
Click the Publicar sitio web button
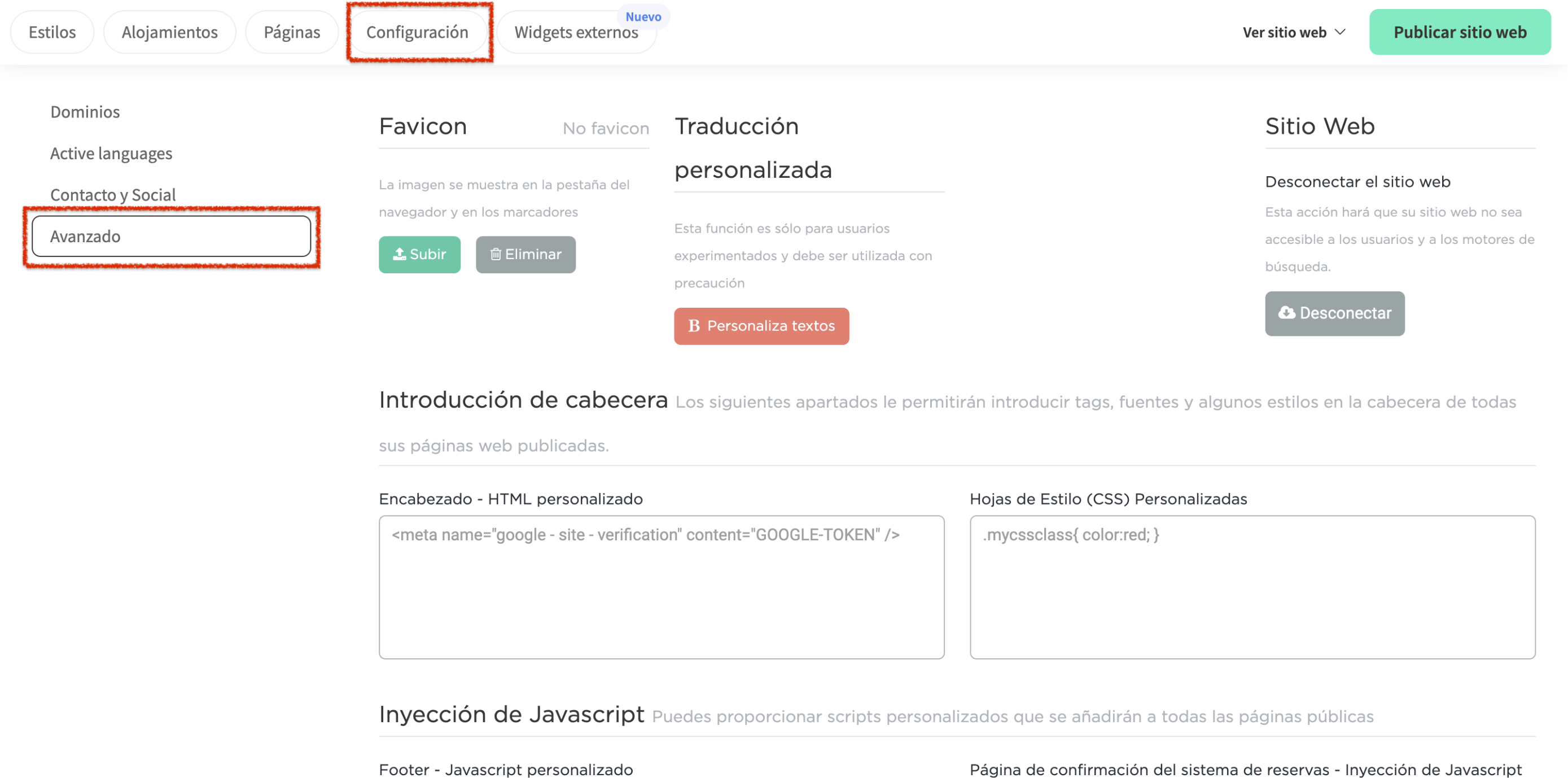pos(1460,32)
